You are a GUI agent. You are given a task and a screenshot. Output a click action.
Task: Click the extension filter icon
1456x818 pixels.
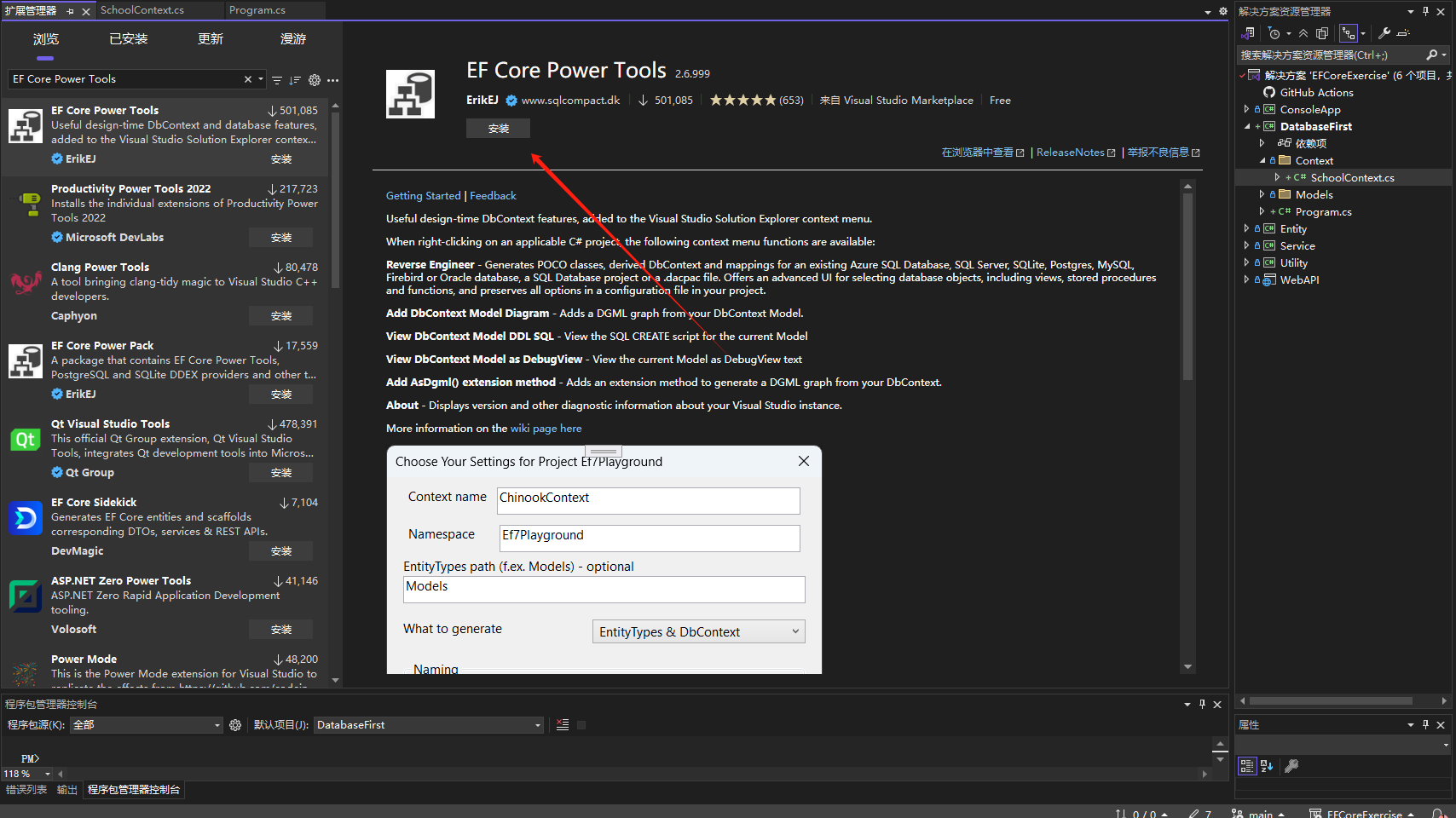[277, 80]
